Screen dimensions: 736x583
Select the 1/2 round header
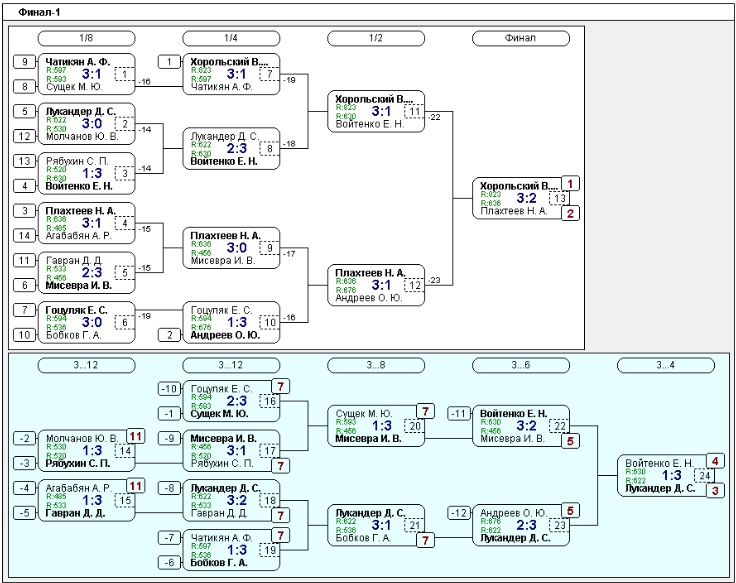[x=376, y=38]
